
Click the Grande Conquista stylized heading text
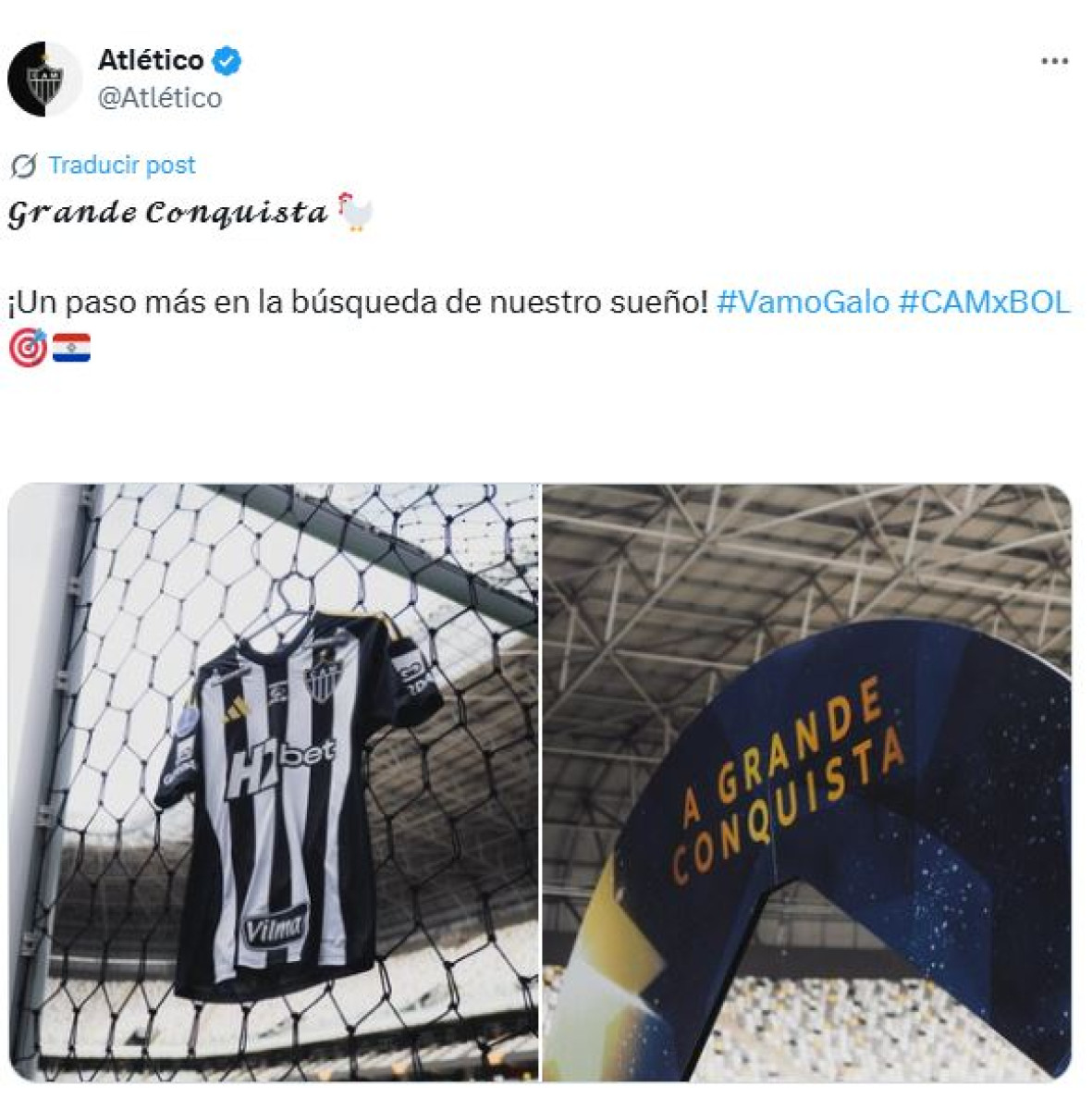coord(167,213)
